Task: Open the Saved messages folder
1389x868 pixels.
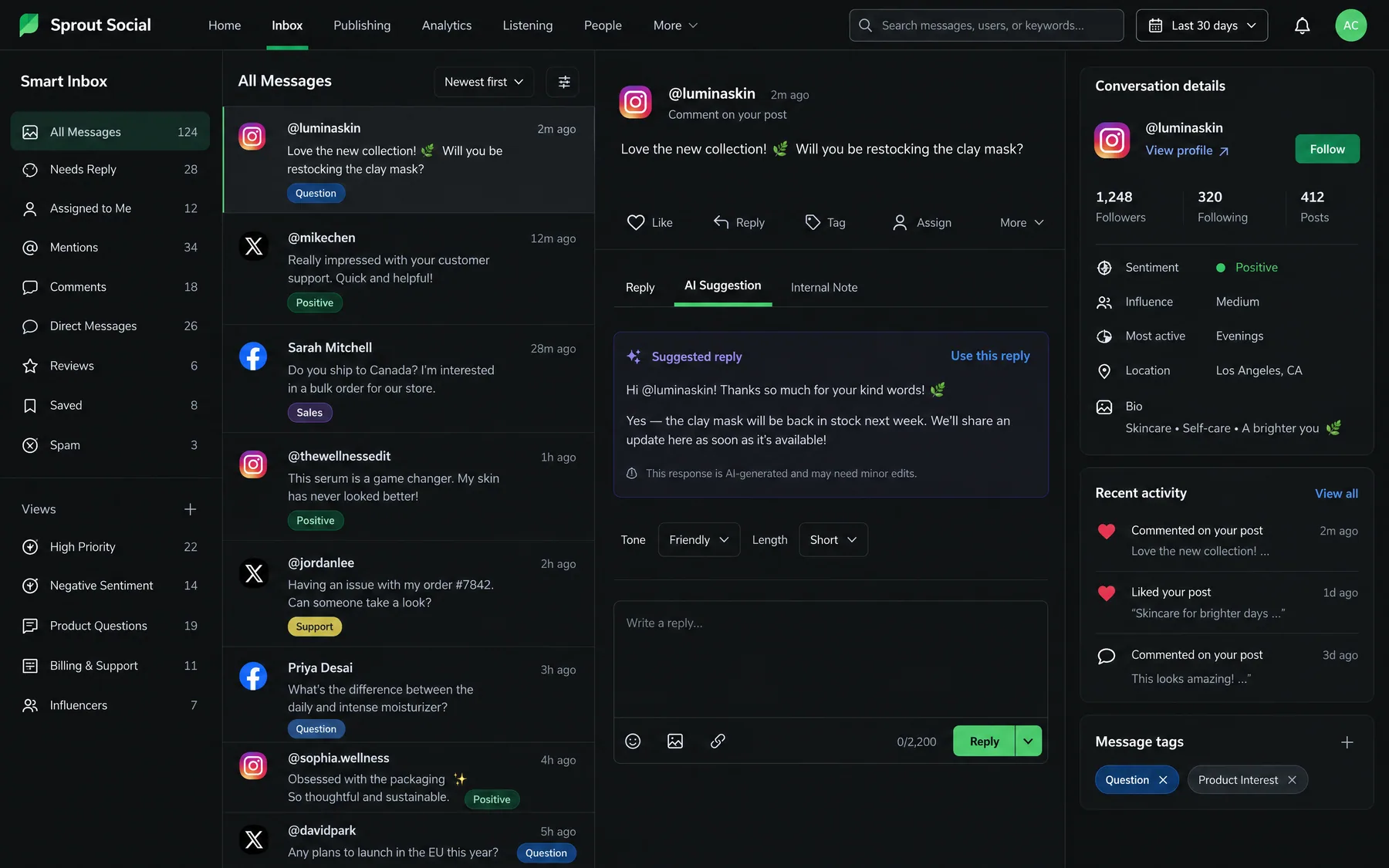Action: 110,405
